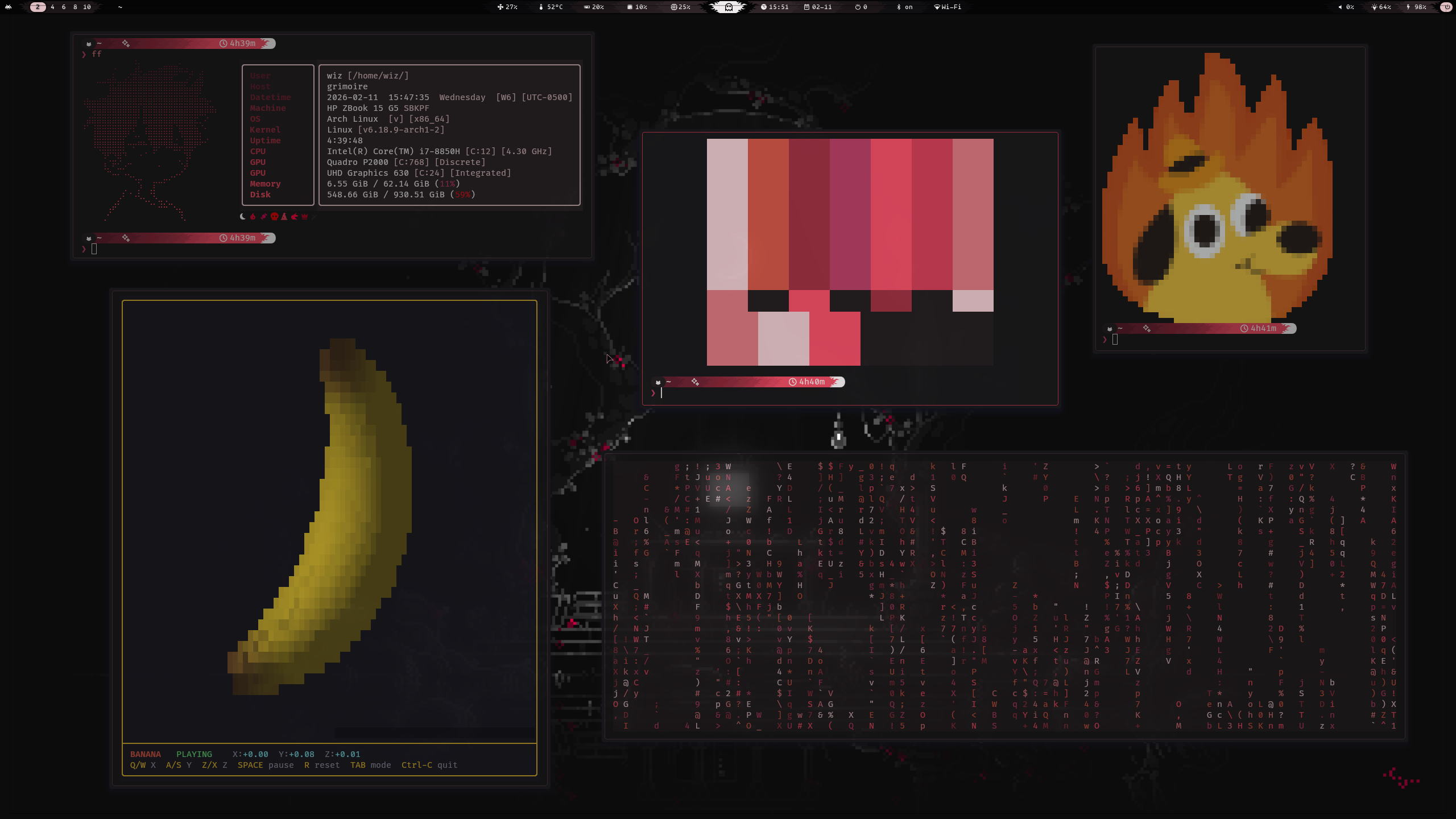Screen dimensions: 1456x819
Task: Toggle the muted volume 0% control
Action: click(1347, 7)
